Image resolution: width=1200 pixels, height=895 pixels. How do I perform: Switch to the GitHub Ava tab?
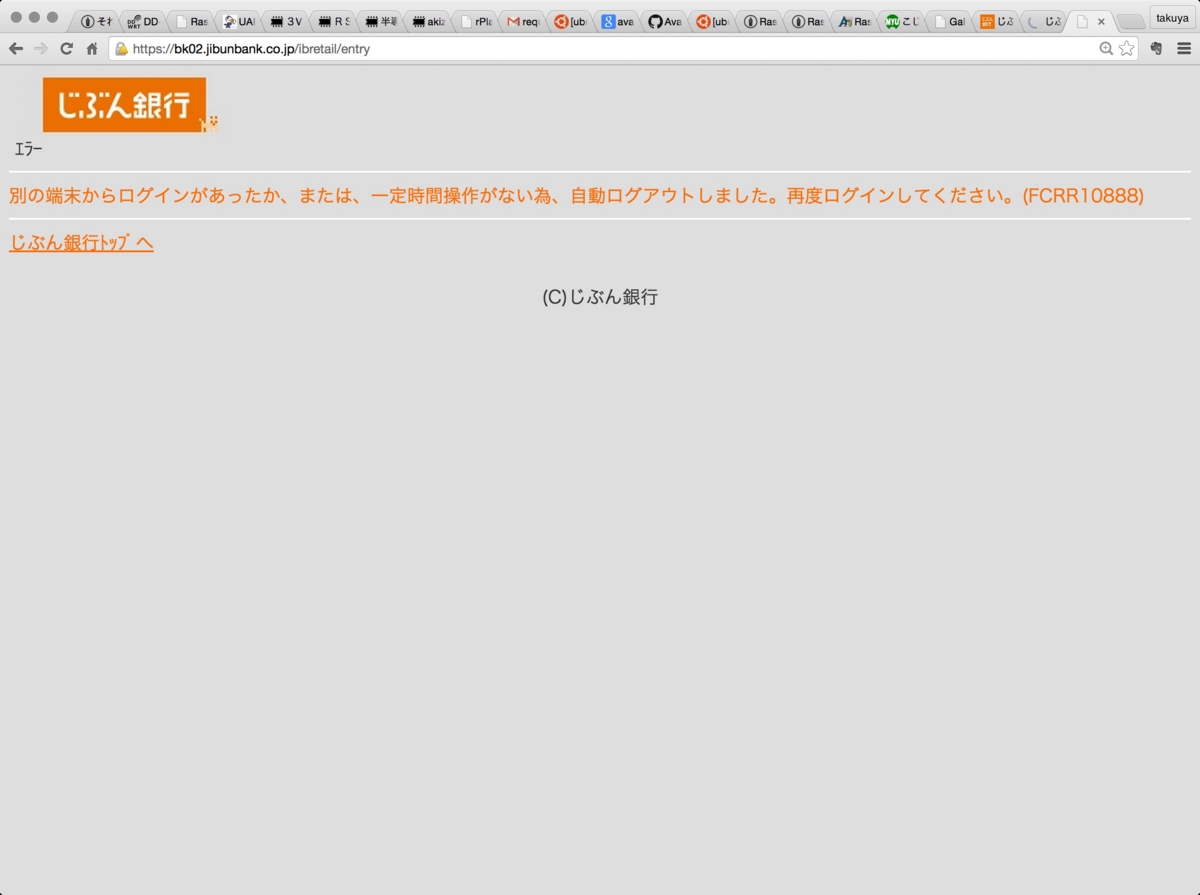[666, 21]
